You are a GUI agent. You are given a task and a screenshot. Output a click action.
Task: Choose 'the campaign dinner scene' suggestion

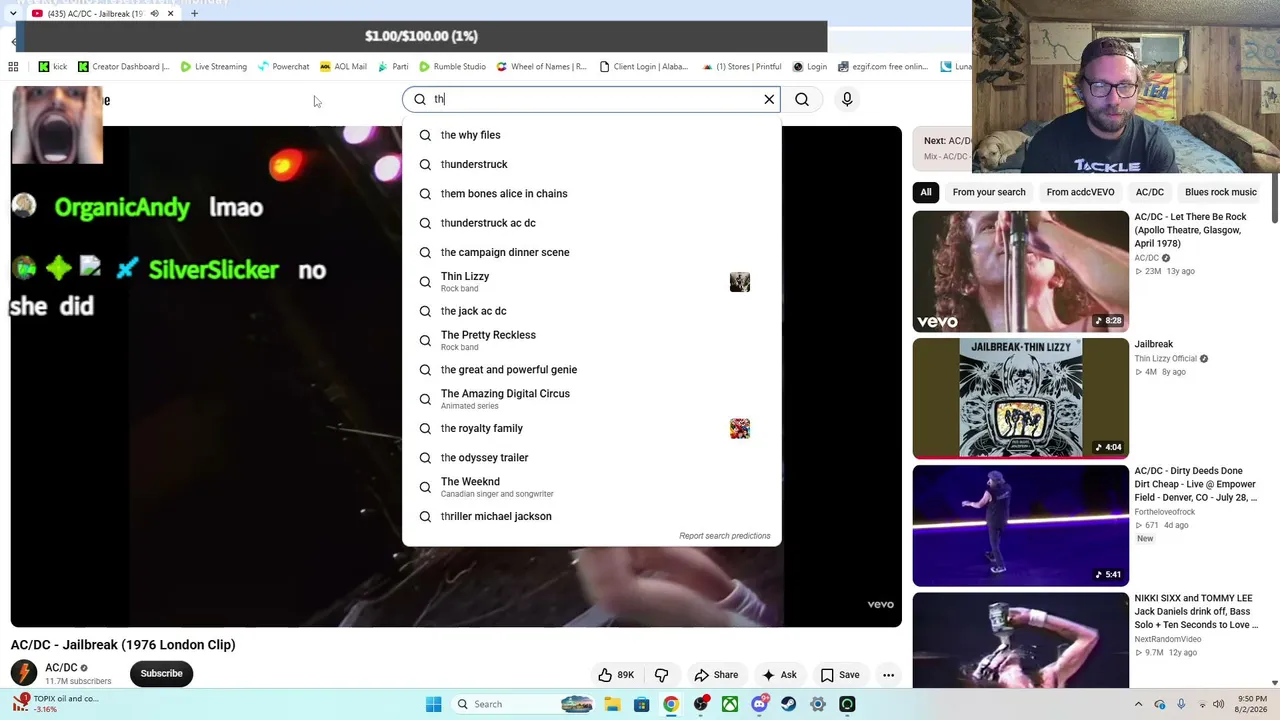click(591, 252)
